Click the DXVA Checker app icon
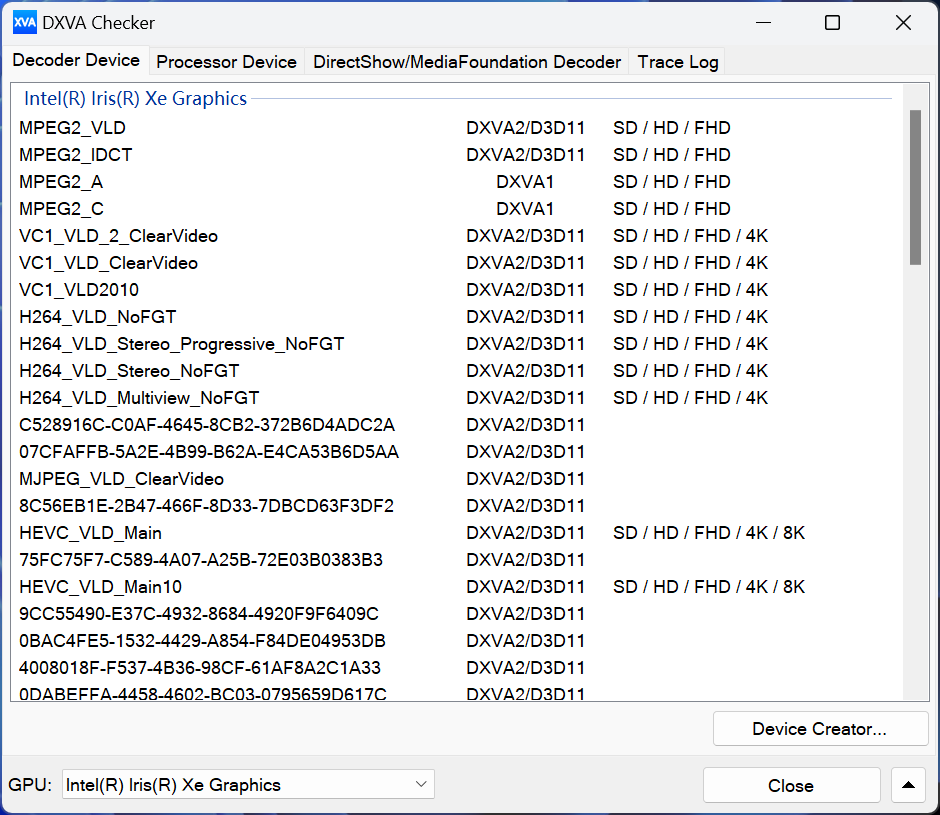This screenshot has width=940, height=815. 25,23
